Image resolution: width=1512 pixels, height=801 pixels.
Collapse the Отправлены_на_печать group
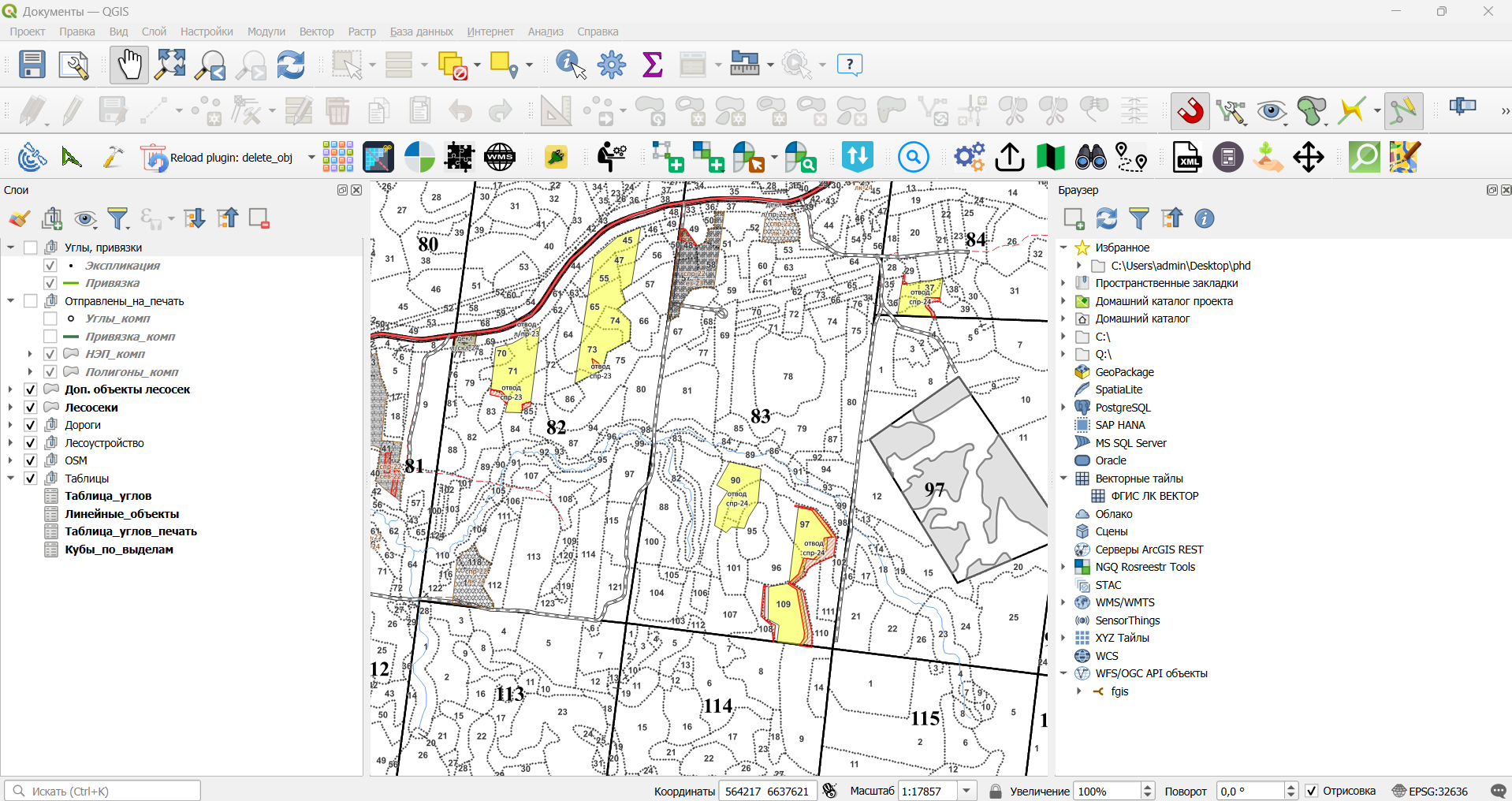click(x=10, y=301)
